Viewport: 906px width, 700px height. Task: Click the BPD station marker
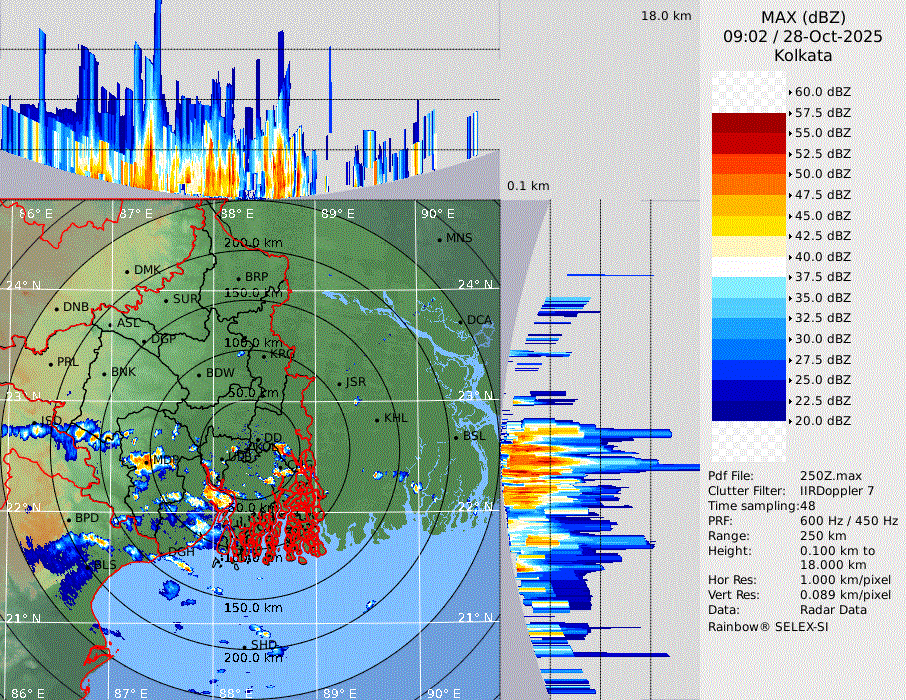click(69, 519)
